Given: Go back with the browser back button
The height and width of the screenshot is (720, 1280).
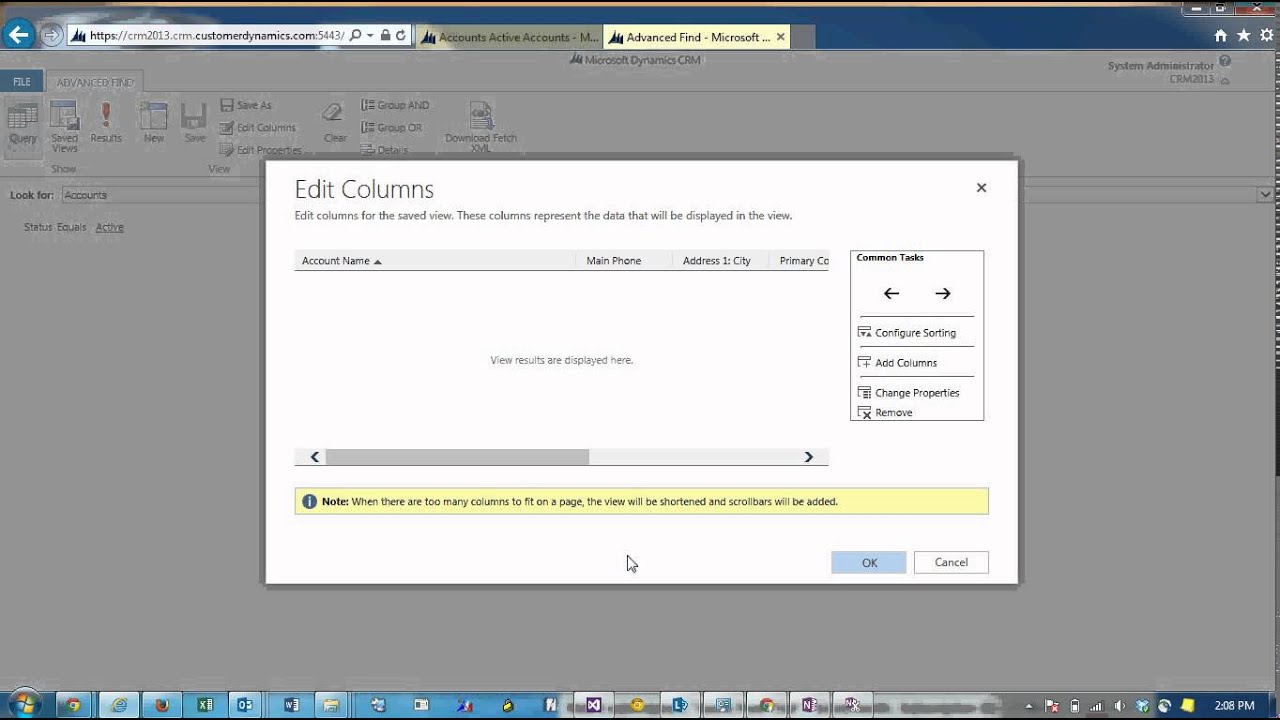Looking at the screenshot, I should coord(18,35).
